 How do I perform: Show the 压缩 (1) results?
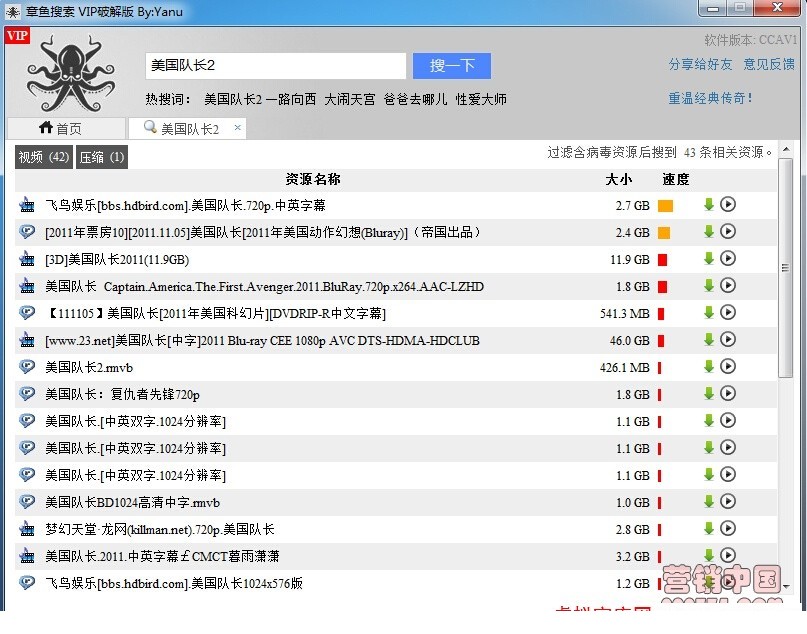coord(102,157)
